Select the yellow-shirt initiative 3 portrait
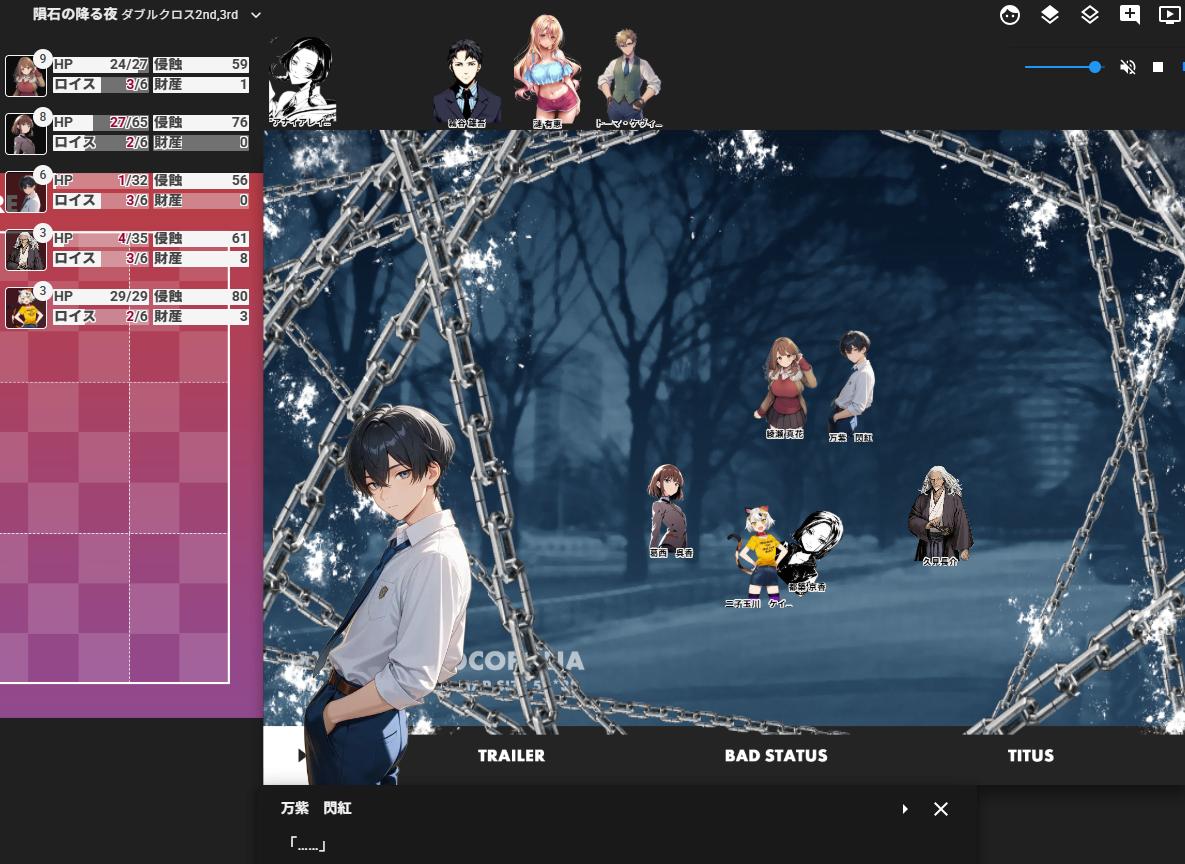 point(24,308)
